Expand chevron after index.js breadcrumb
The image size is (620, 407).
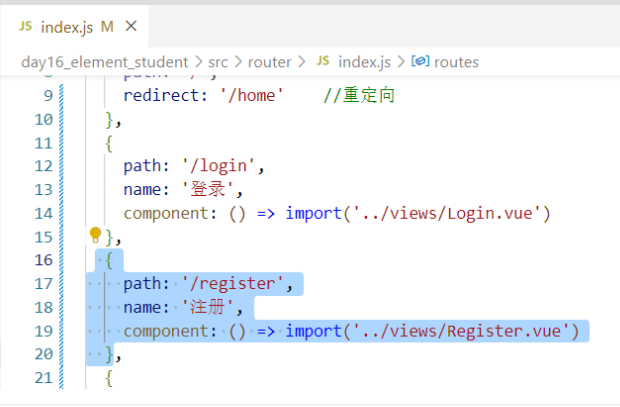click(401, 62)
